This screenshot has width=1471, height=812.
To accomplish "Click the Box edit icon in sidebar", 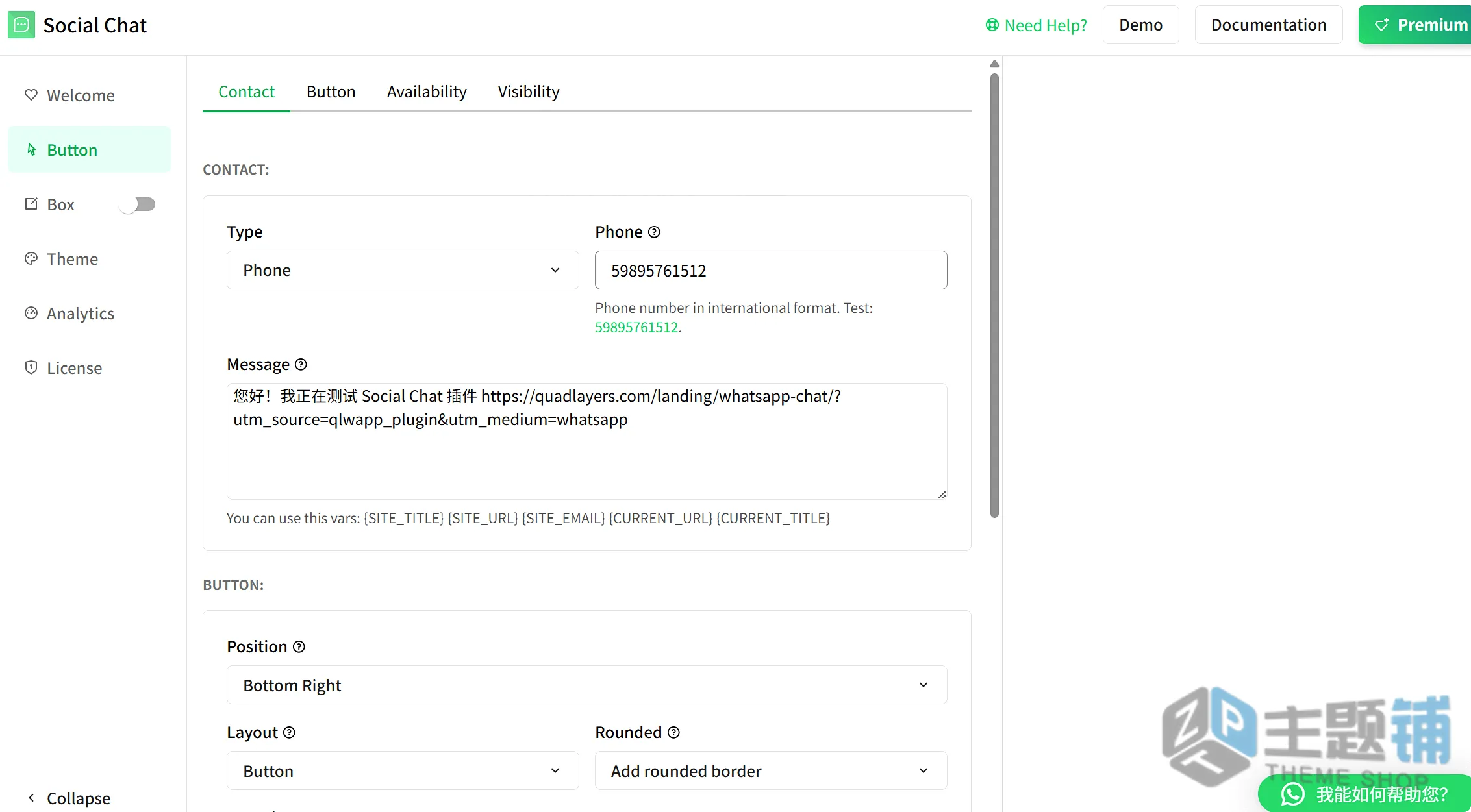I will click(31, 204).
